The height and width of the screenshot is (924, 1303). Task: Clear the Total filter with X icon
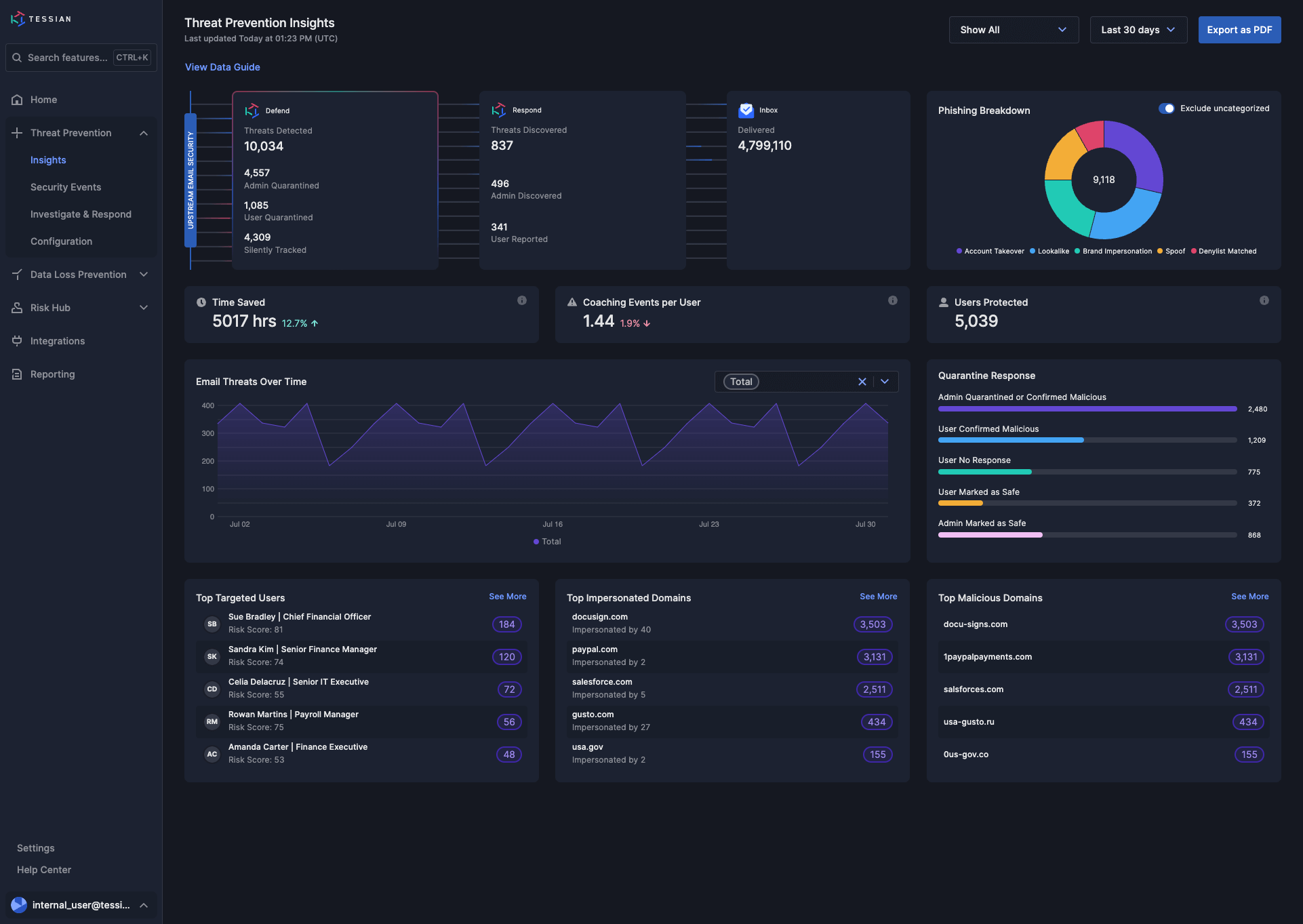(x=862, y=382)
